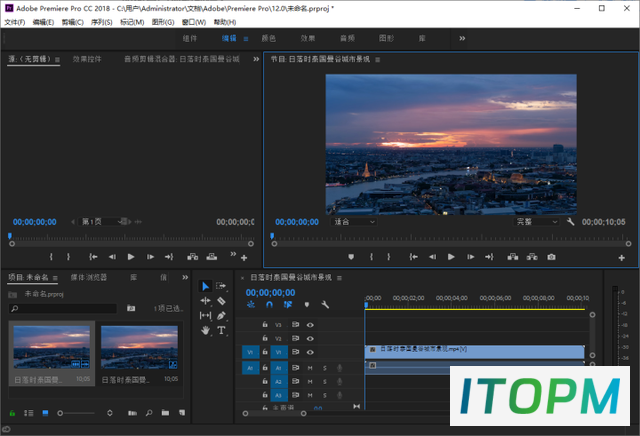The height and width of the screenshot is (436, 640).
Task: Click timeline timecode 00;00;00;00
Action: click(x=270, y=293)
